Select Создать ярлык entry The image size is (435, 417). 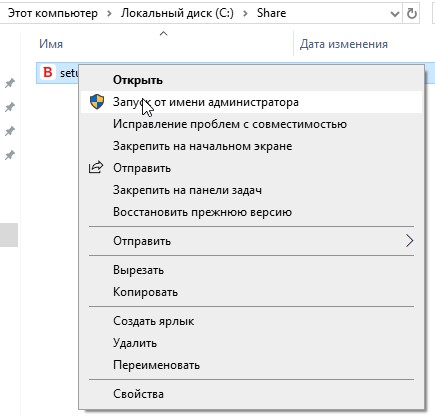coord(251,321)
